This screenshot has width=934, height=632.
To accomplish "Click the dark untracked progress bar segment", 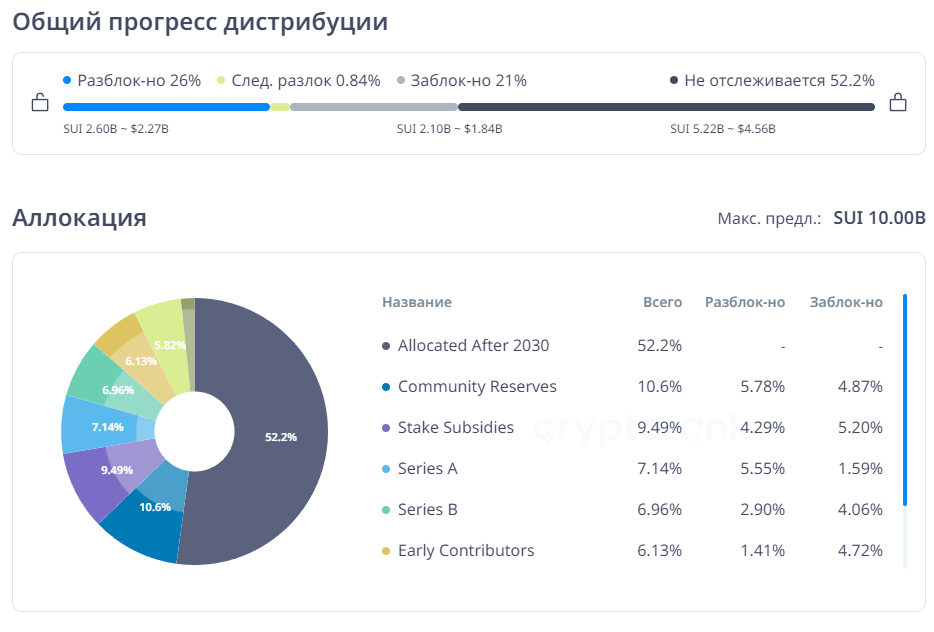I will click(x=666, y=107).
